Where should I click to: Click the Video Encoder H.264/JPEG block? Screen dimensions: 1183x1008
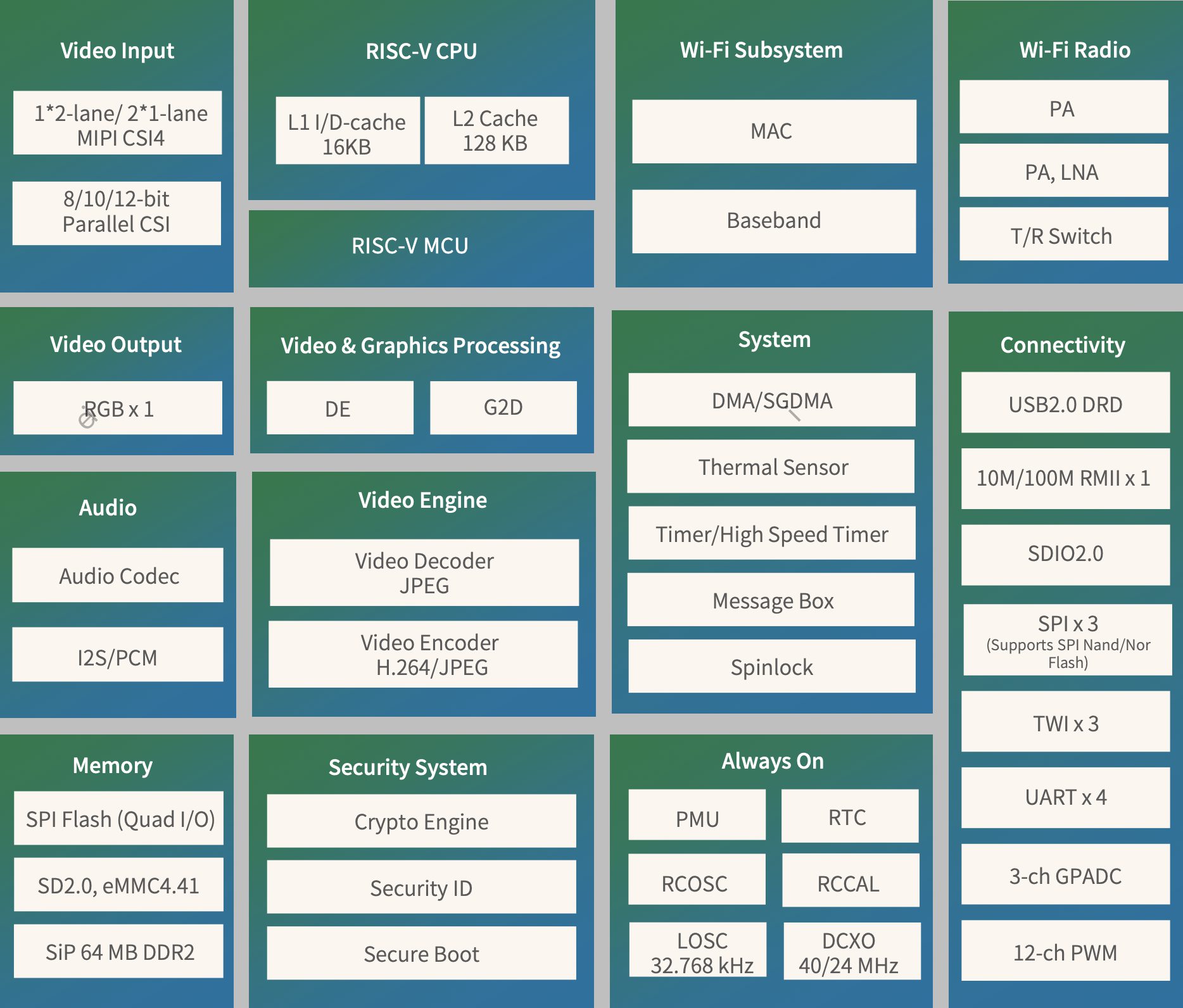(x=423, y=655)
